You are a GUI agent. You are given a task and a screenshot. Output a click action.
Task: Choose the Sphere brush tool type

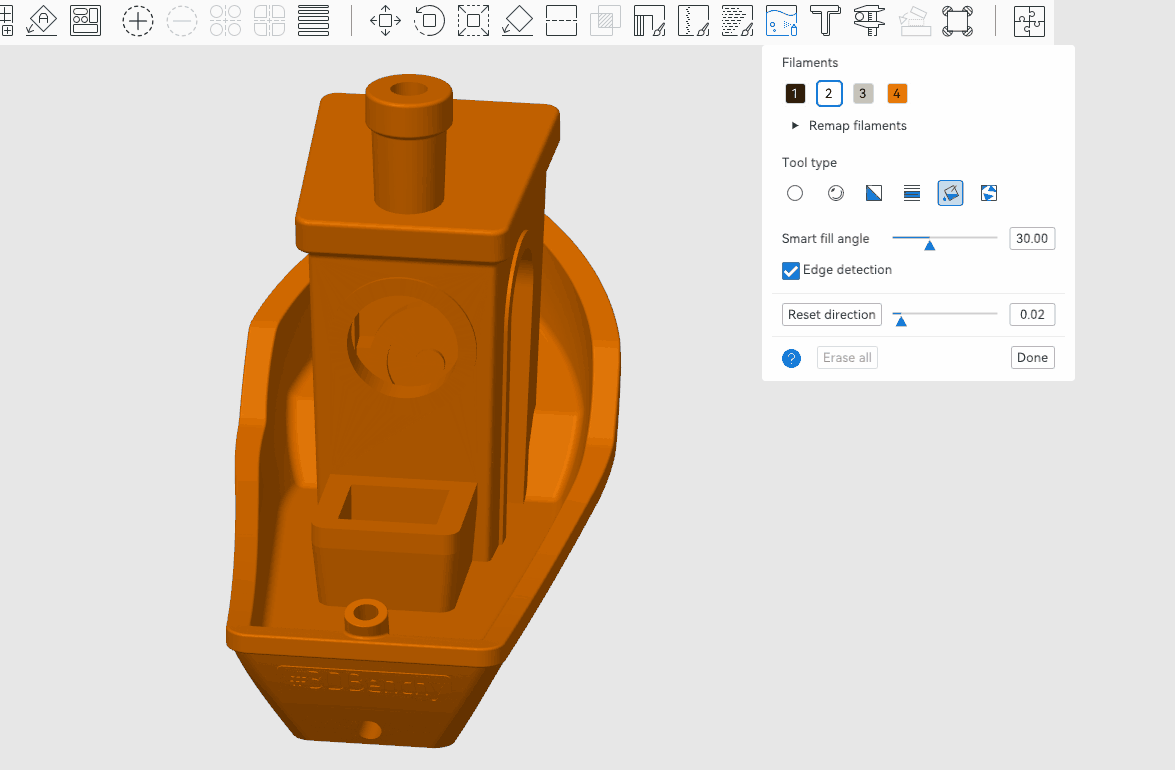(x=836, y=193)
